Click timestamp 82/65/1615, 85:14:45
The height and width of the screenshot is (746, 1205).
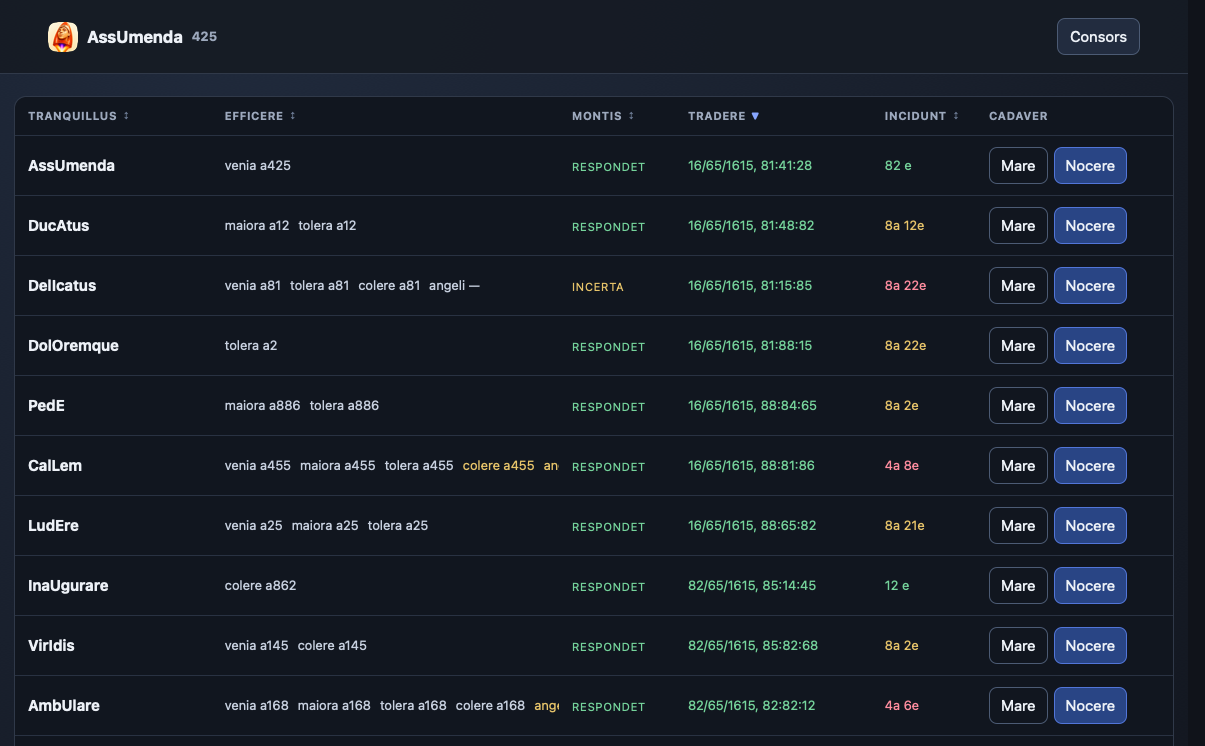(x=752, y=586)
